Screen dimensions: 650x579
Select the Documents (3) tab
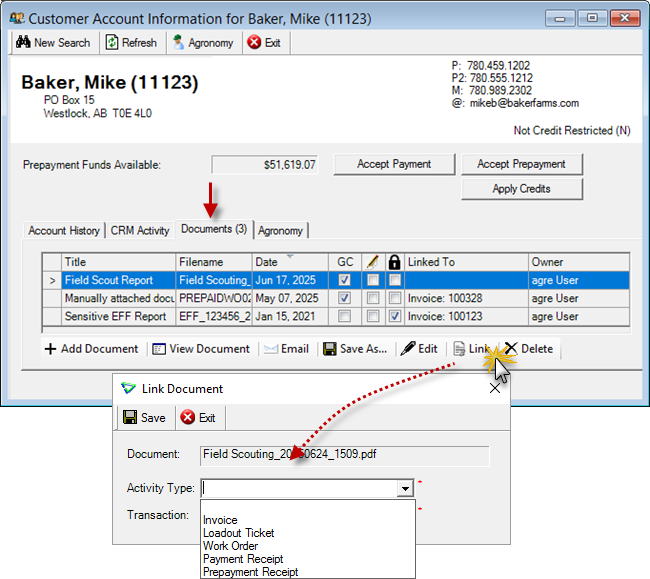pyautogui.click(x=214, y=229)
